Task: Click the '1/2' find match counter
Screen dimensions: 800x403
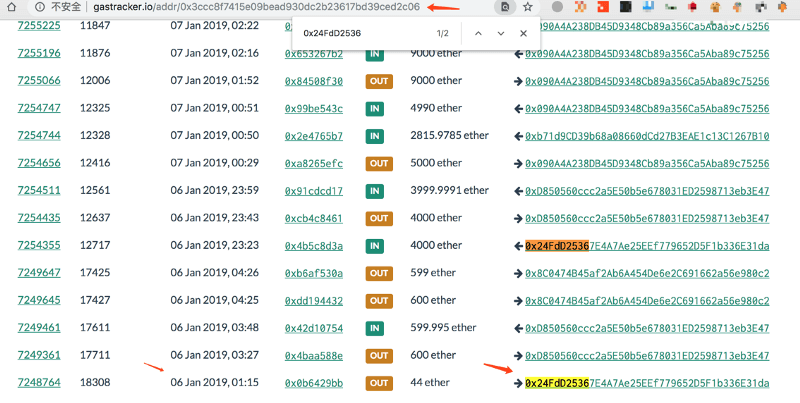Action: pos(442,33)
